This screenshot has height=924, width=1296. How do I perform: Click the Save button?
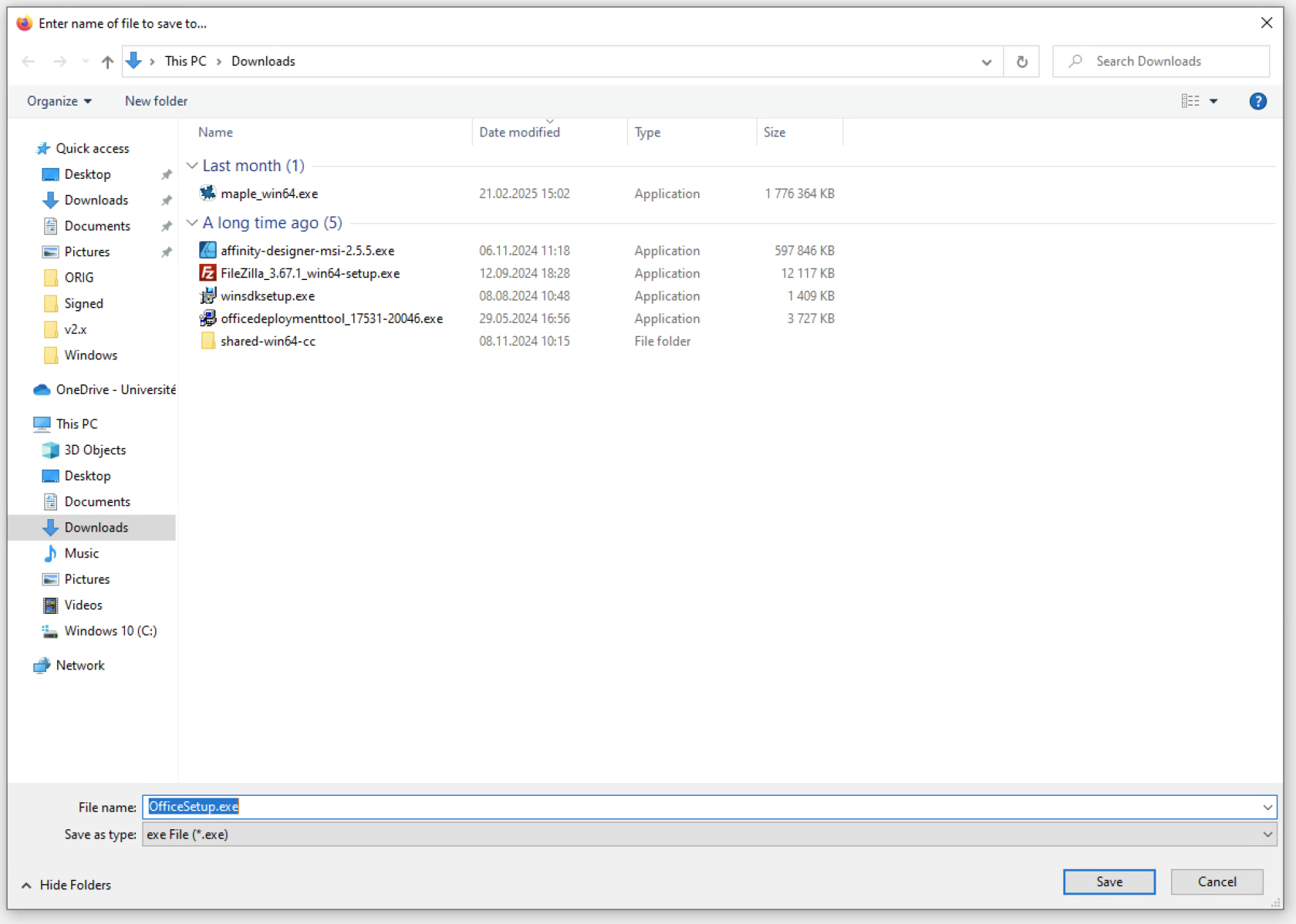[1109, 882]
